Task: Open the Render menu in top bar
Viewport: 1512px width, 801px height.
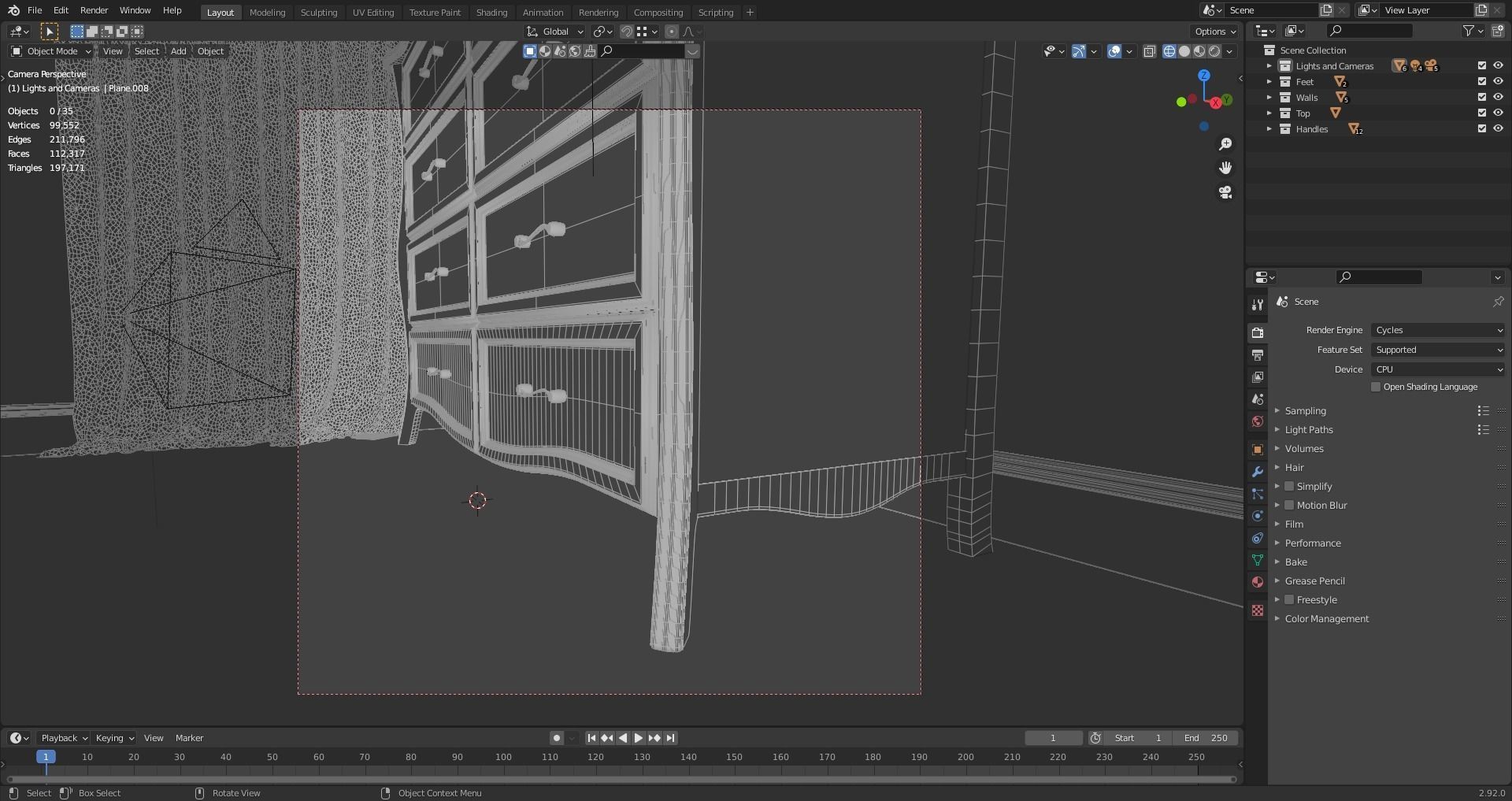Action: coord(94,11)
